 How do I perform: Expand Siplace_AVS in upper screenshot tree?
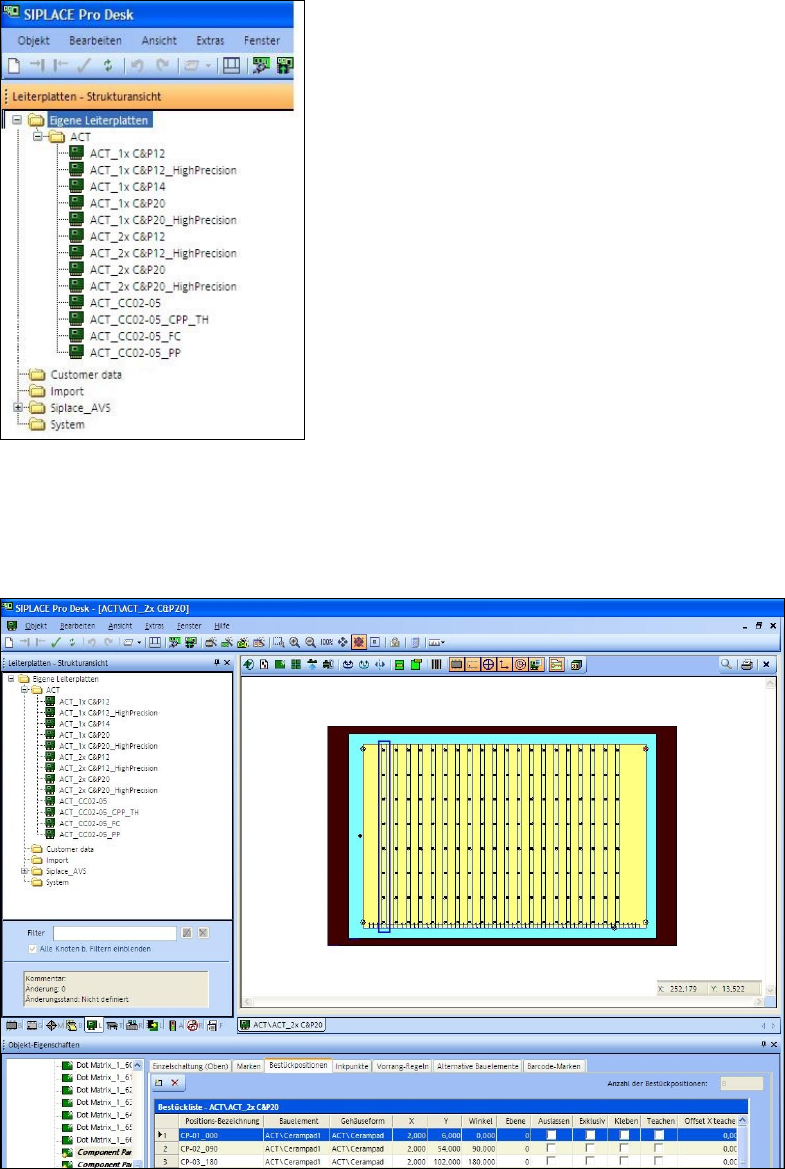click(18, 408)
